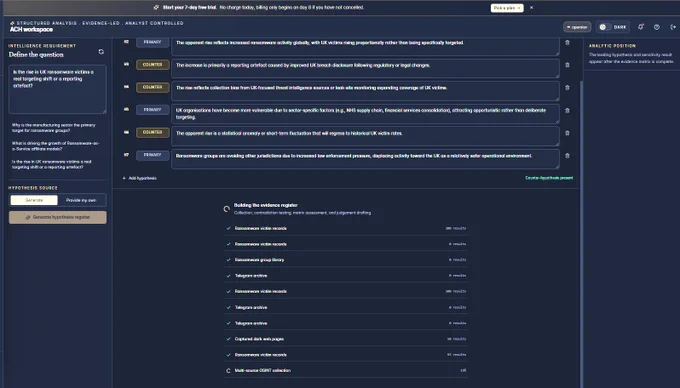Click the Building the evidence register heading
Screen dimensions: 680x388
click(266, 205)
